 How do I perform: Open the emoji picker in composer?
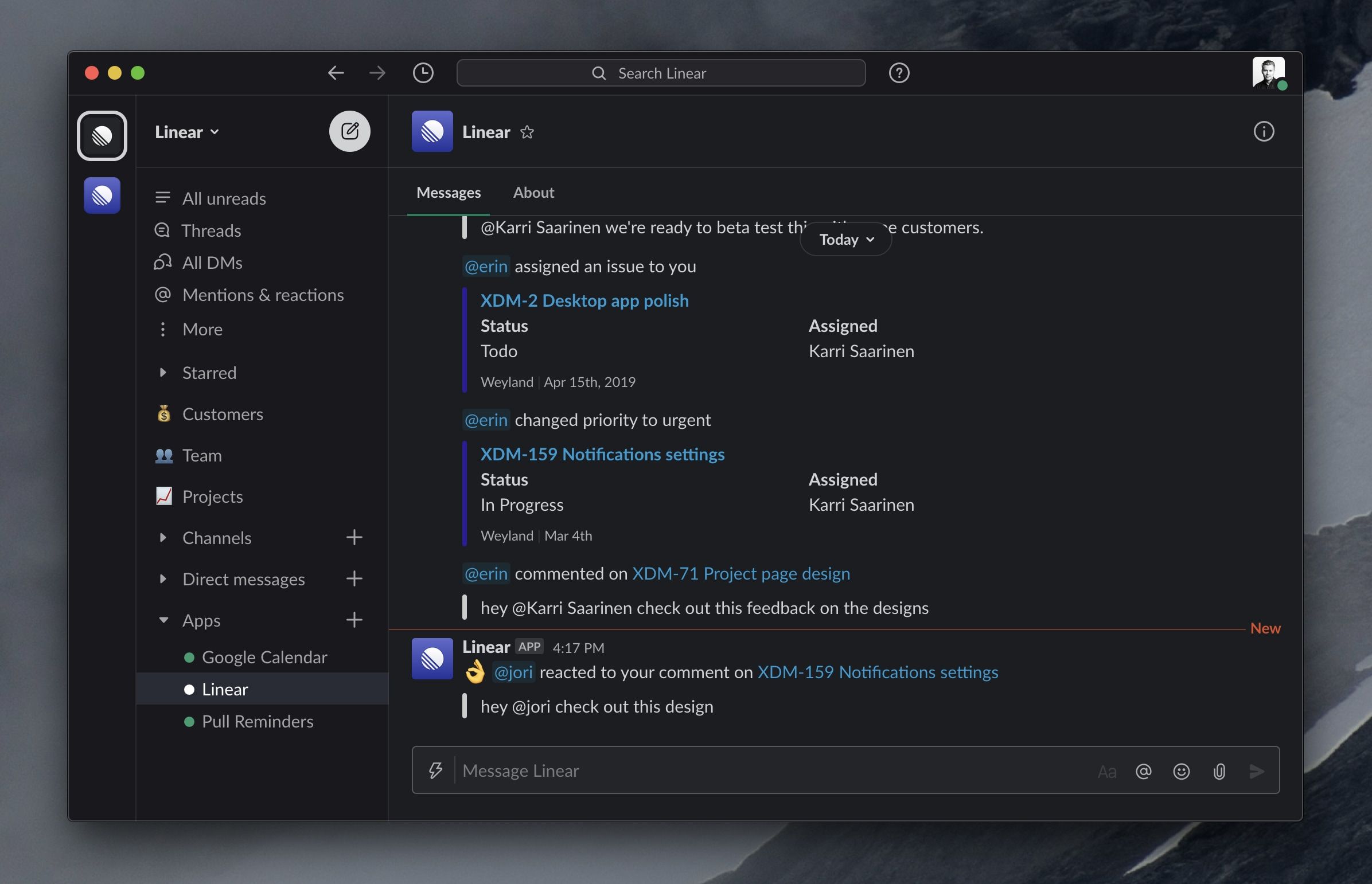click(x=1181, y=771)
